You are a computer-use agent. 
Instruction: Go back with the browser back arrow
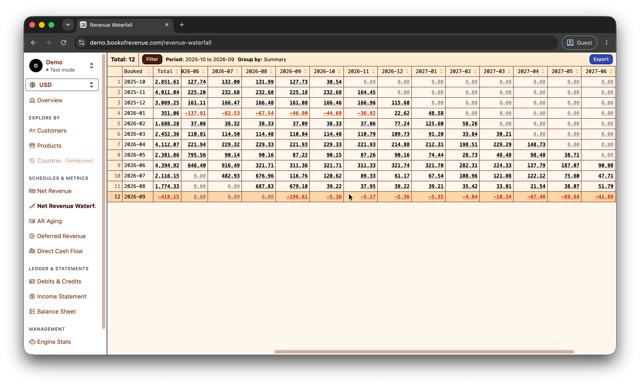pyautogui.click(x=33, y=42)
